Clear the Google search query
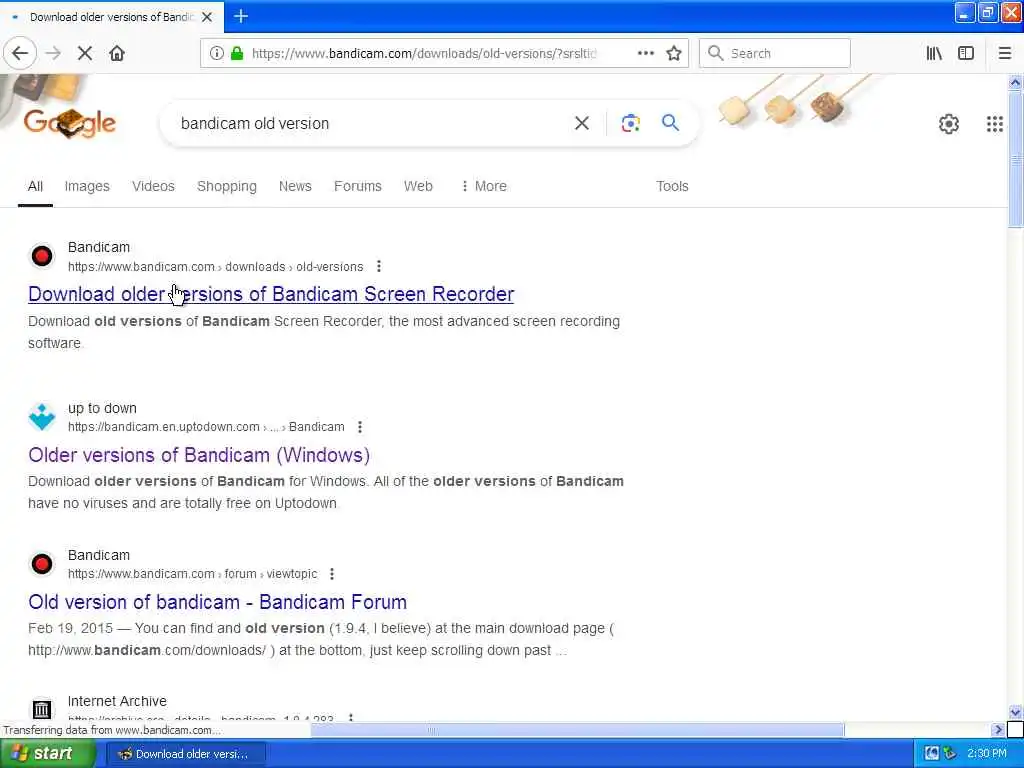Screen dimensions: 1024x768 click(x=582, y=123)
